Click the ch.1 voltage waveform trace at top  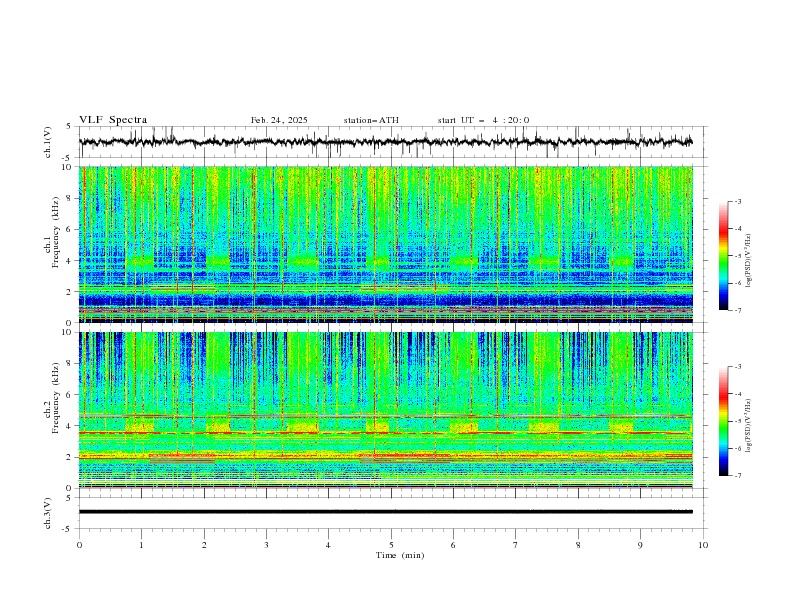(385, 142)
